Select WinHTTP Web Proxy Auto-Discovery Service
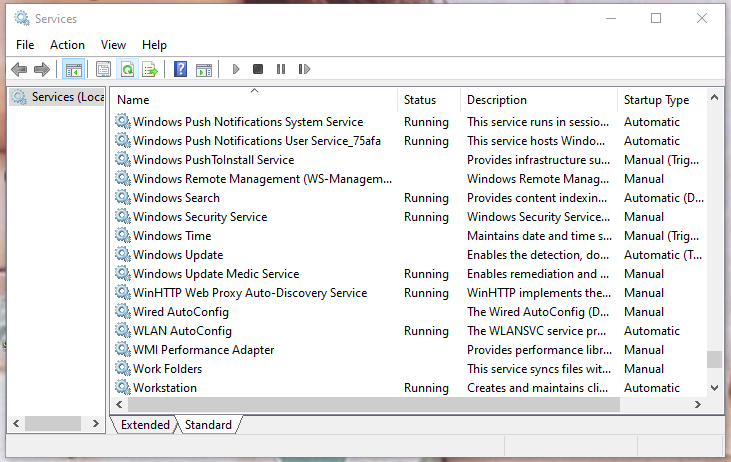The image size is (731, 462). 250,293
